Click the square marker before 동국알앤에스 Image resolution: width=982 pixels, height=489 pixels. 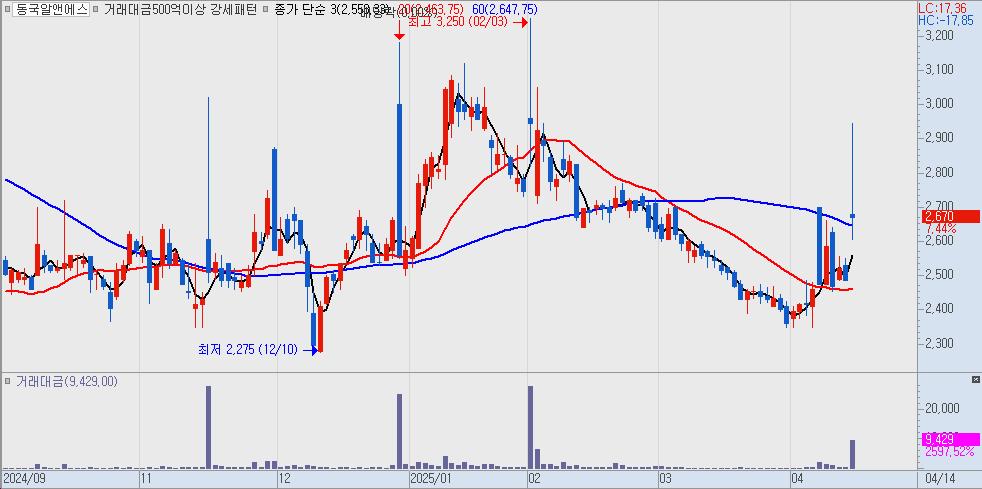pyautogui.click(x=7, y=9)
